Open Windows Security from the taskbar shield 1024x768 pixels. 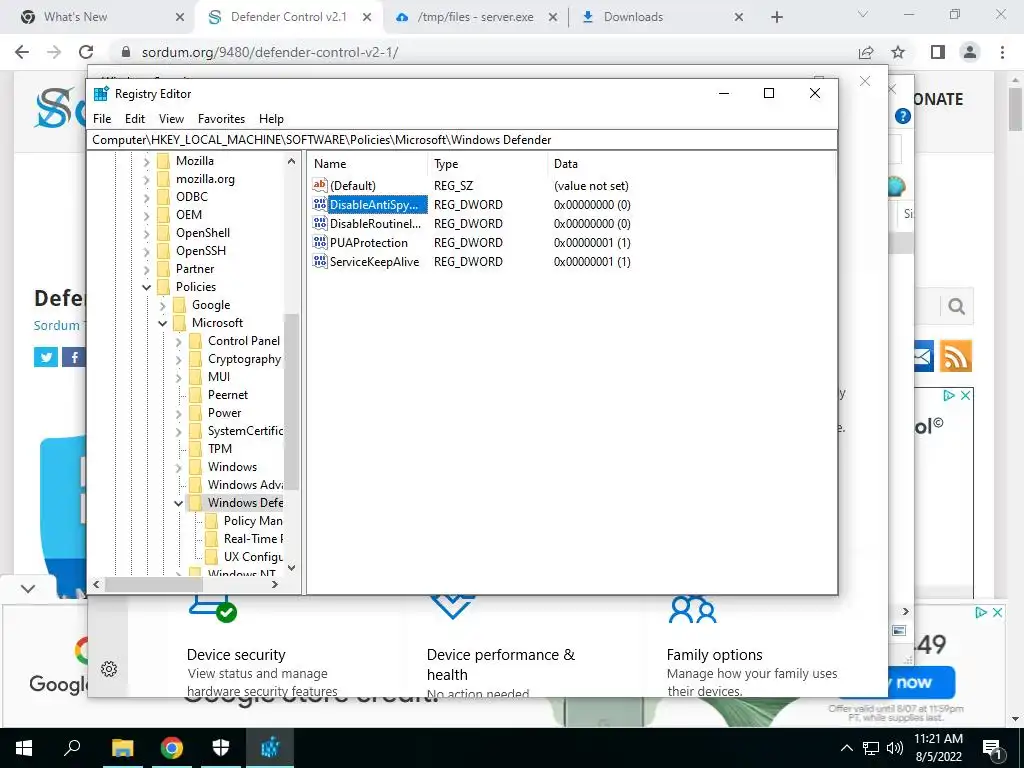tap(221, 748)
